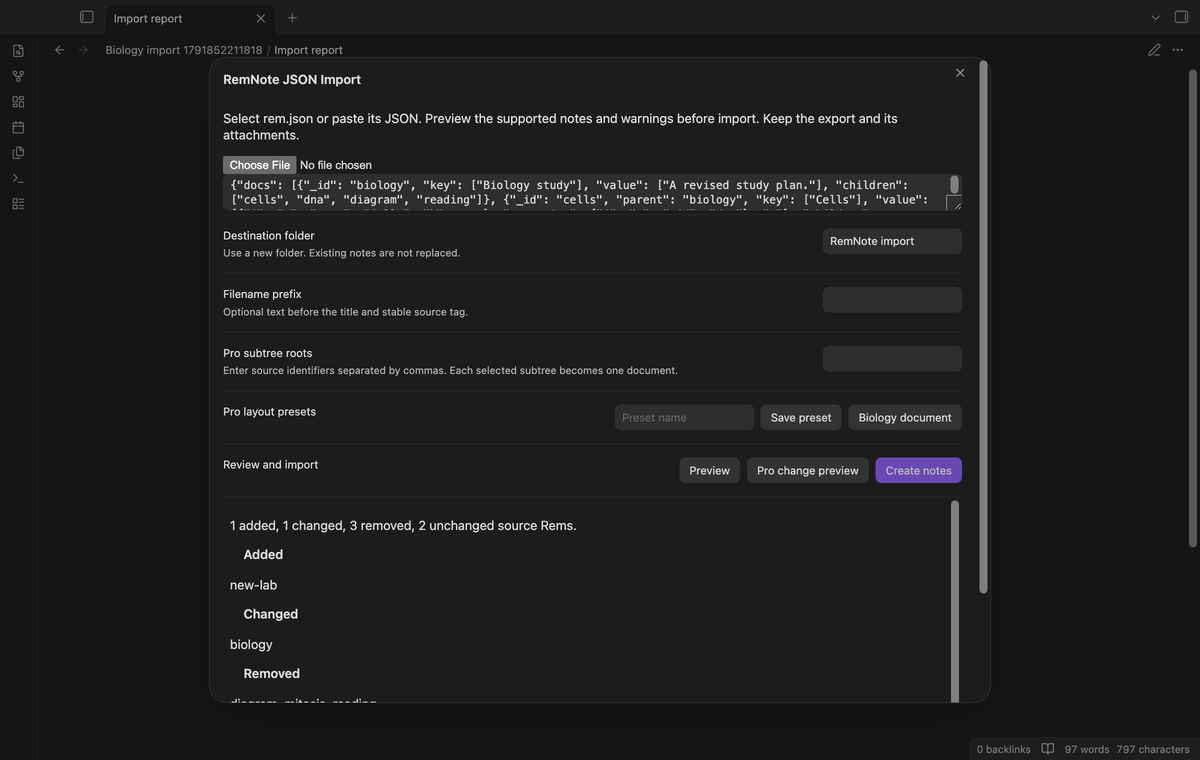
Task: Click the 'Changed' heading
Action: tap(271, 614)
